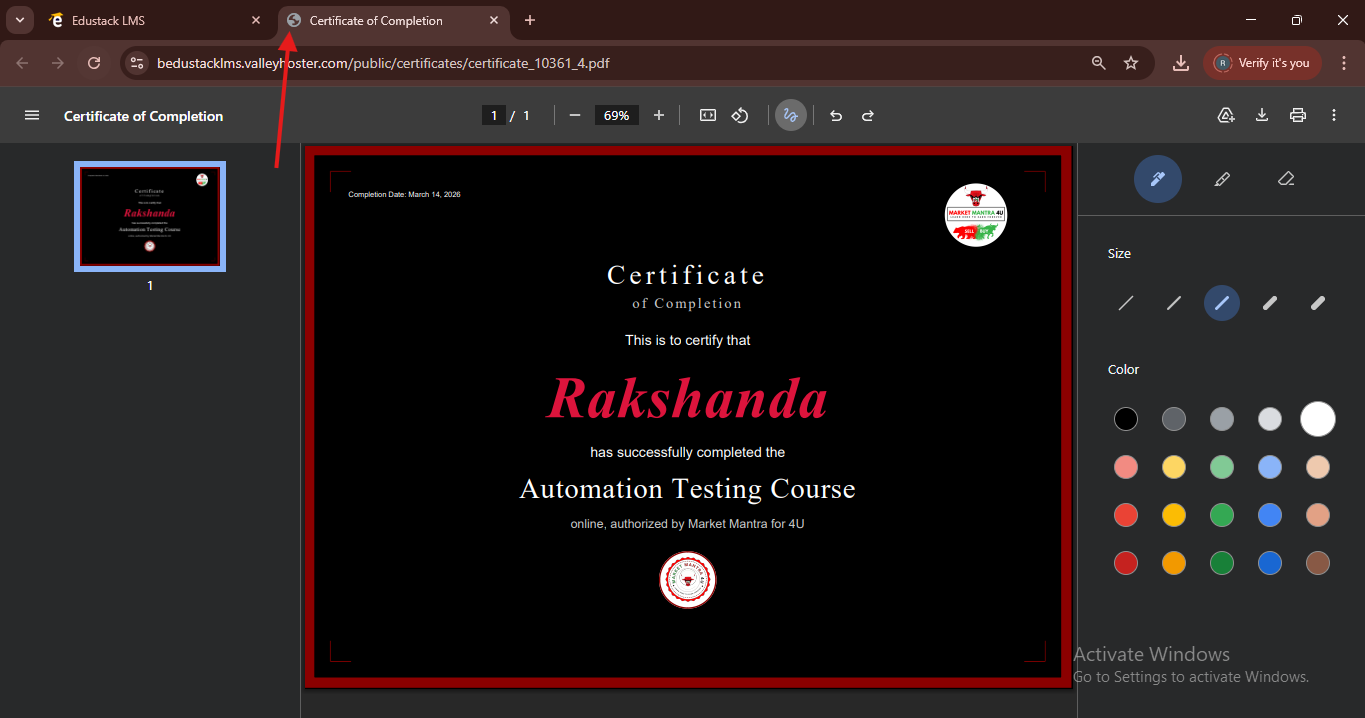The height and width of the screenshot is (718, 1365).
Task: Pick the dark gray color swatch
Action: pos(1174,419)
